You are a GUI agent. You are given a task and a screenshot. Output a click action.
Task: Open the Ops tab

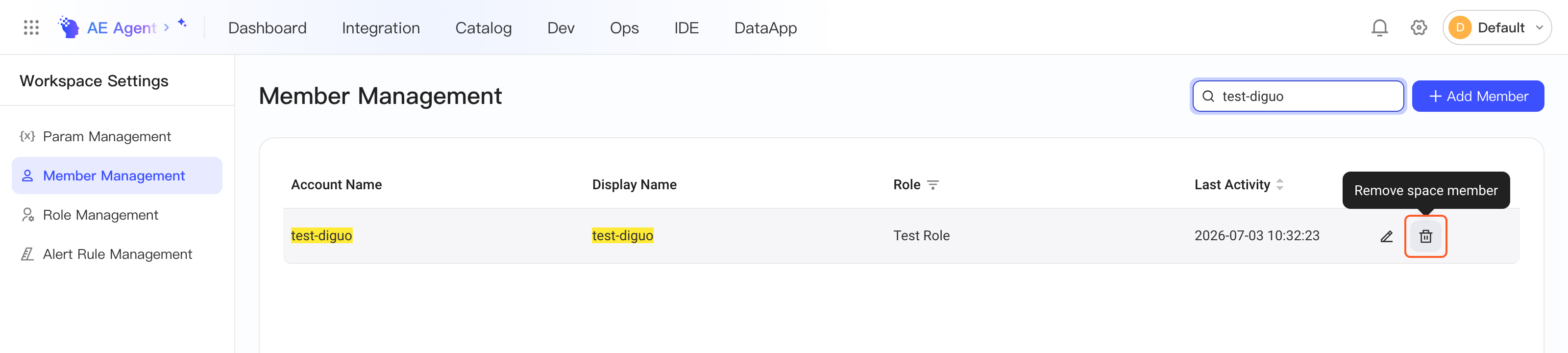pyautogui.click(x=624, y=28)
